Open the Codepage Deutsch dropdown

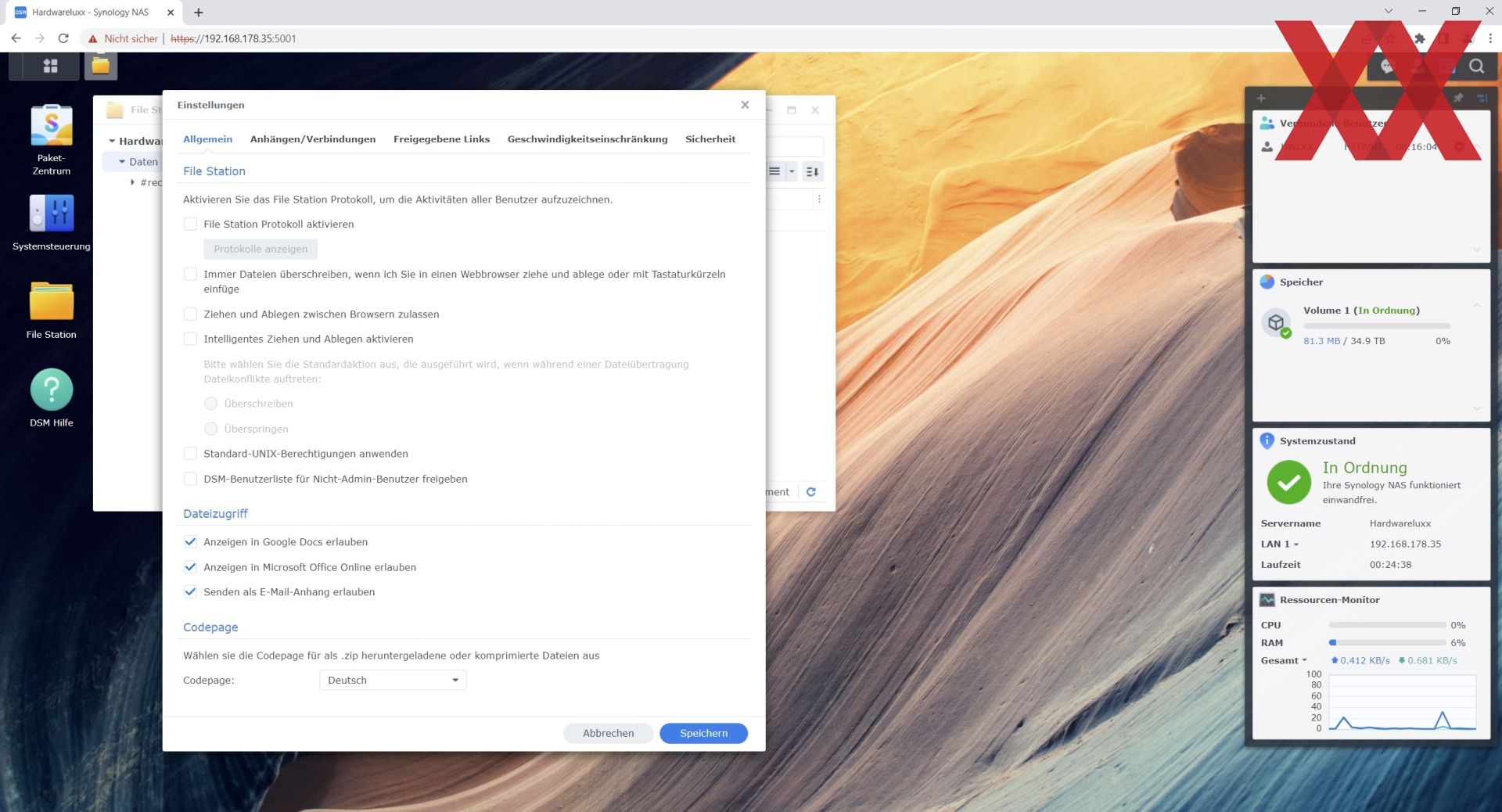tap(393, 681)
